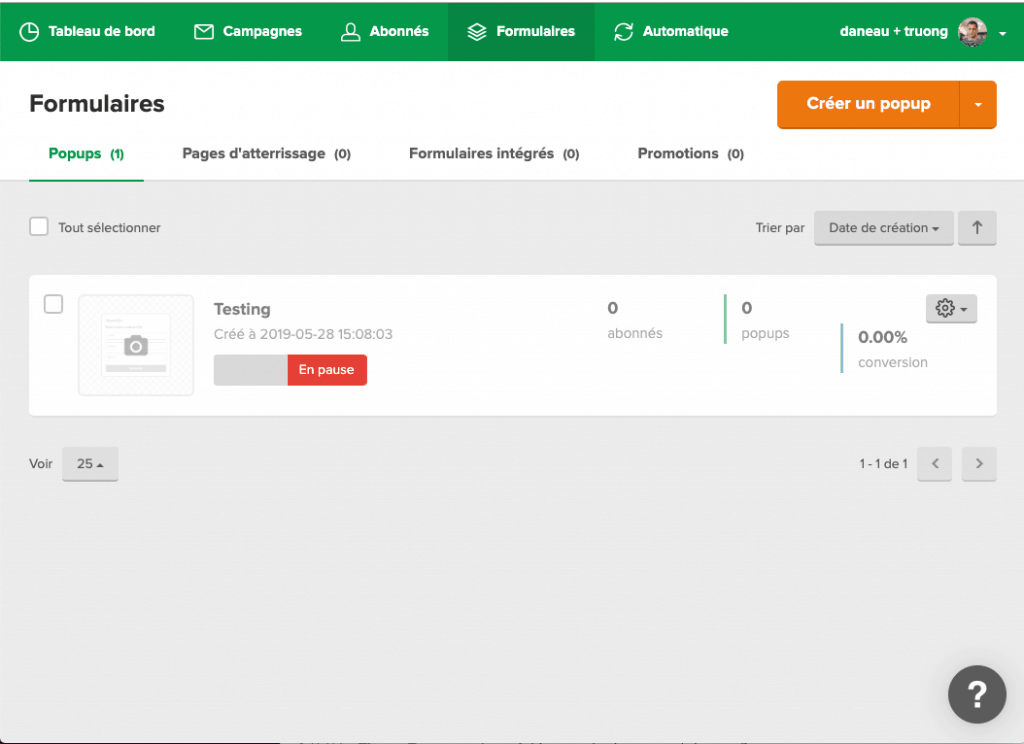Go to next page with right chevron
Image resolution: width=1024 pixels, height=744 pixels.
pos(979,464)
